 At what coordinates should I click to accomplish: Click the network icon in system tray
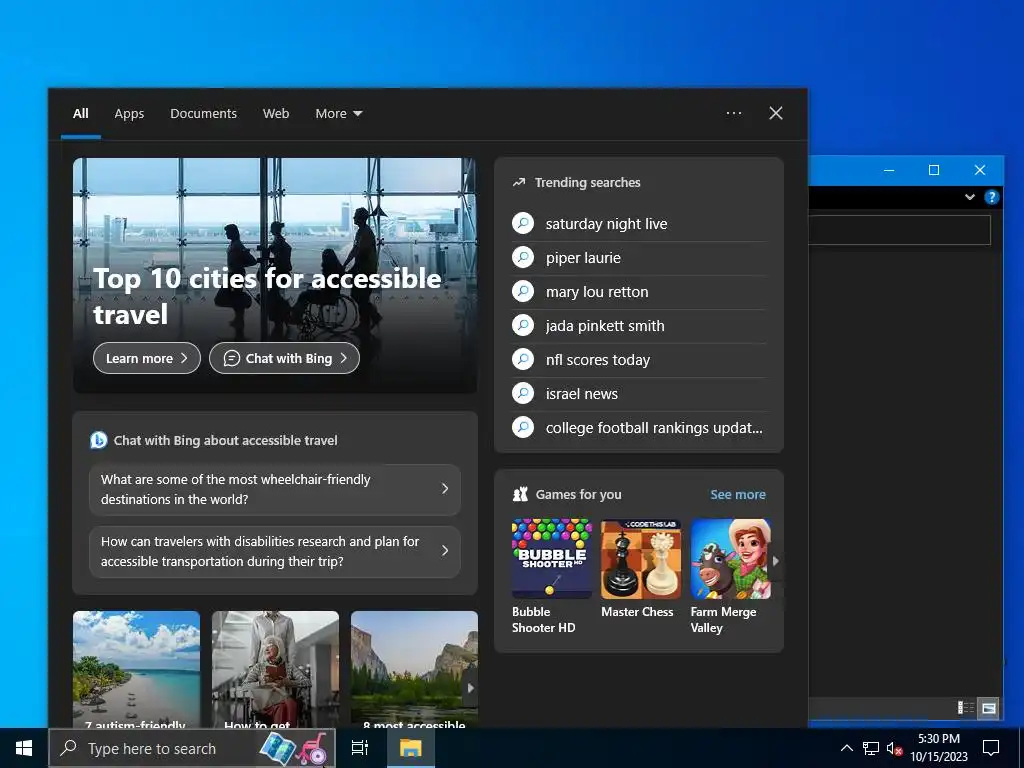[x=871, y=748]
